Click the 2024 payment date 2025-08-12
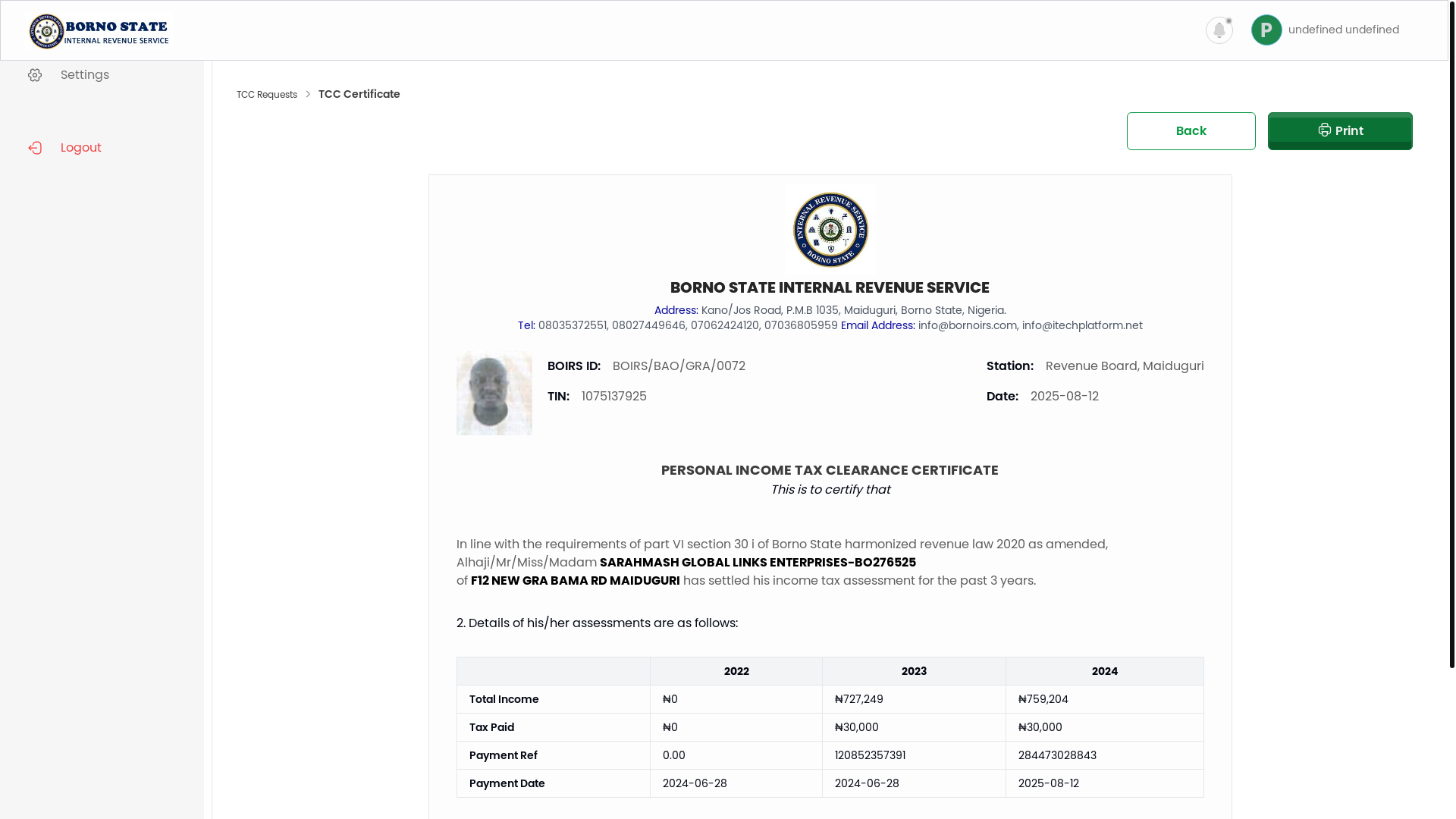Image resolution: width=1456 pixels, height=819 pixels. tap(1048, 783)
